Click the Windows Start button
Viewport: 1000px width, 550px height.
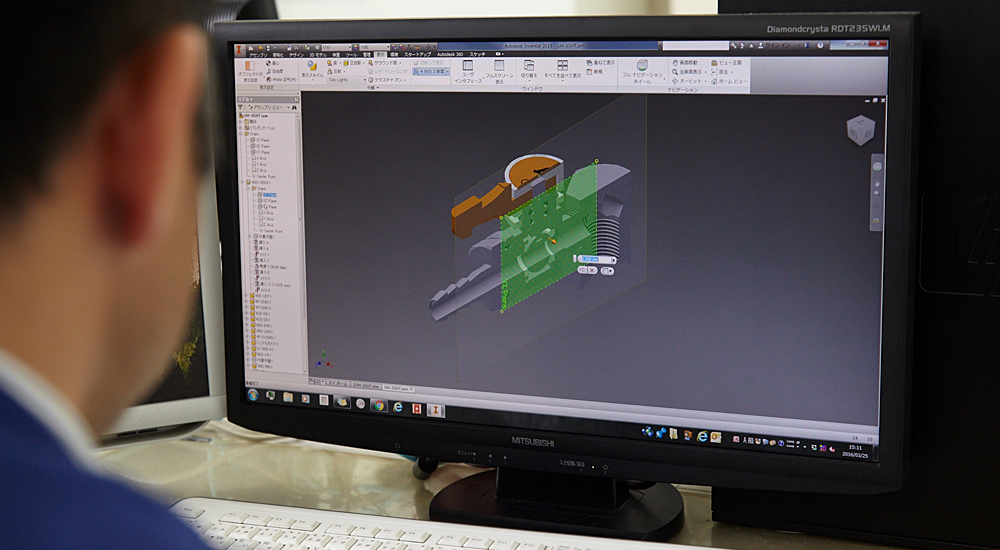point(253,393)
